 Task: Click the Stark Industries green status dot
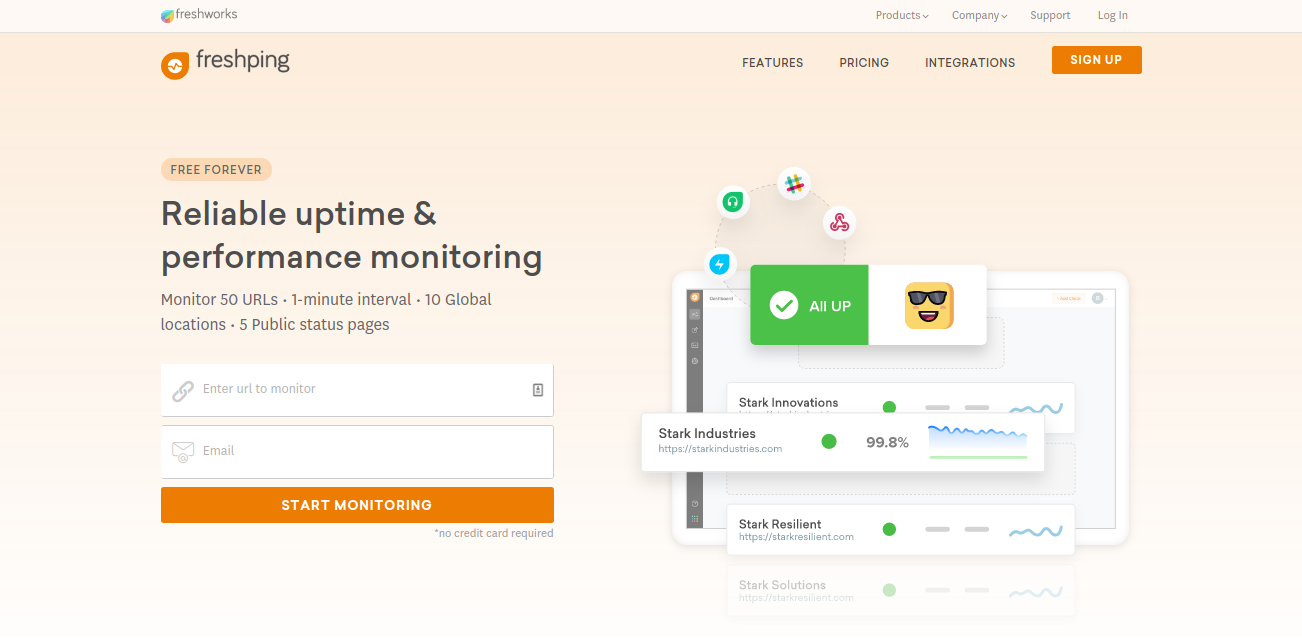pyautogui.click(x=828, y=441)
